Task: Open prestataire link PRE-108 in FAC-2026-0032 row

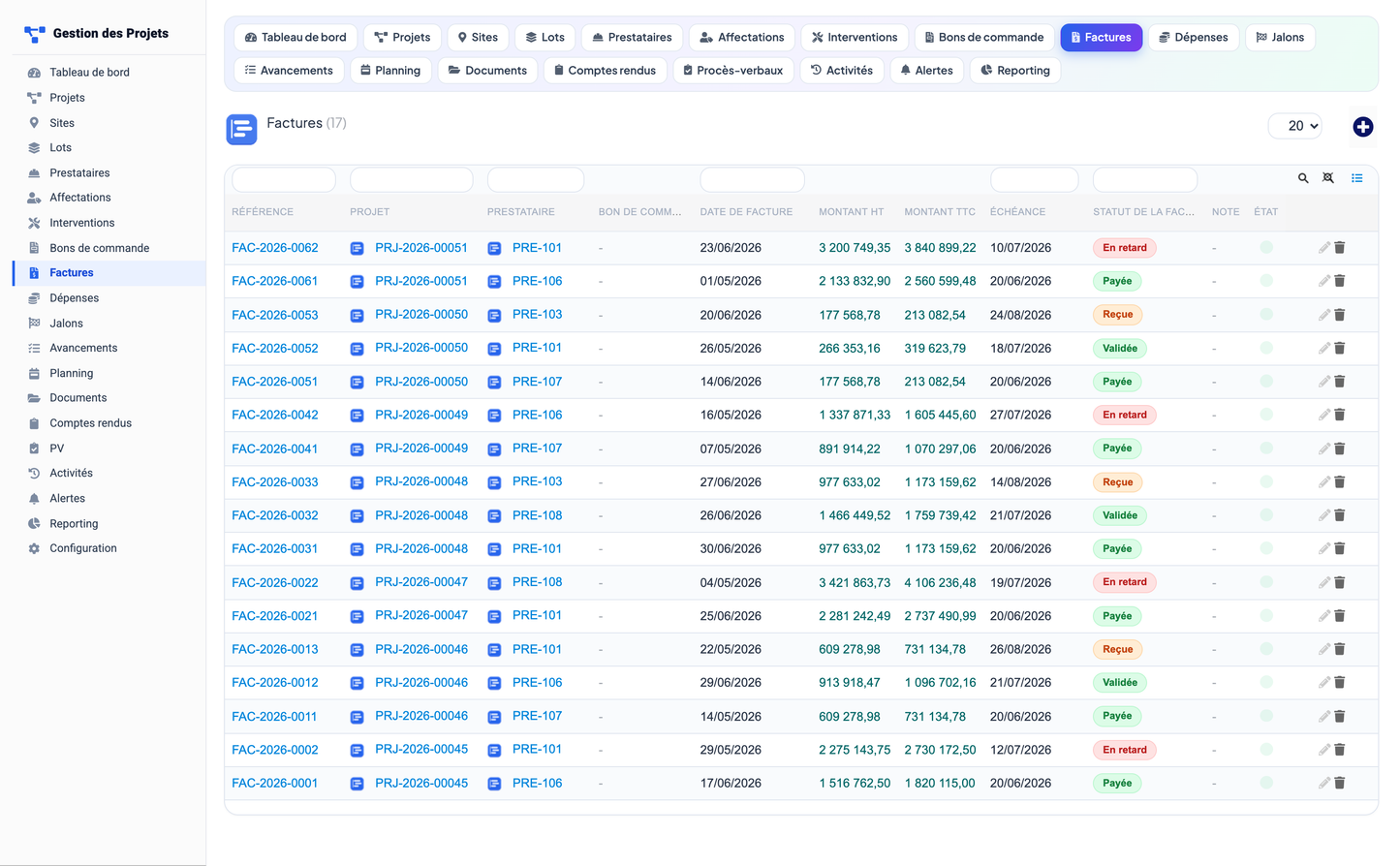Action: click(x=538, y=515)
